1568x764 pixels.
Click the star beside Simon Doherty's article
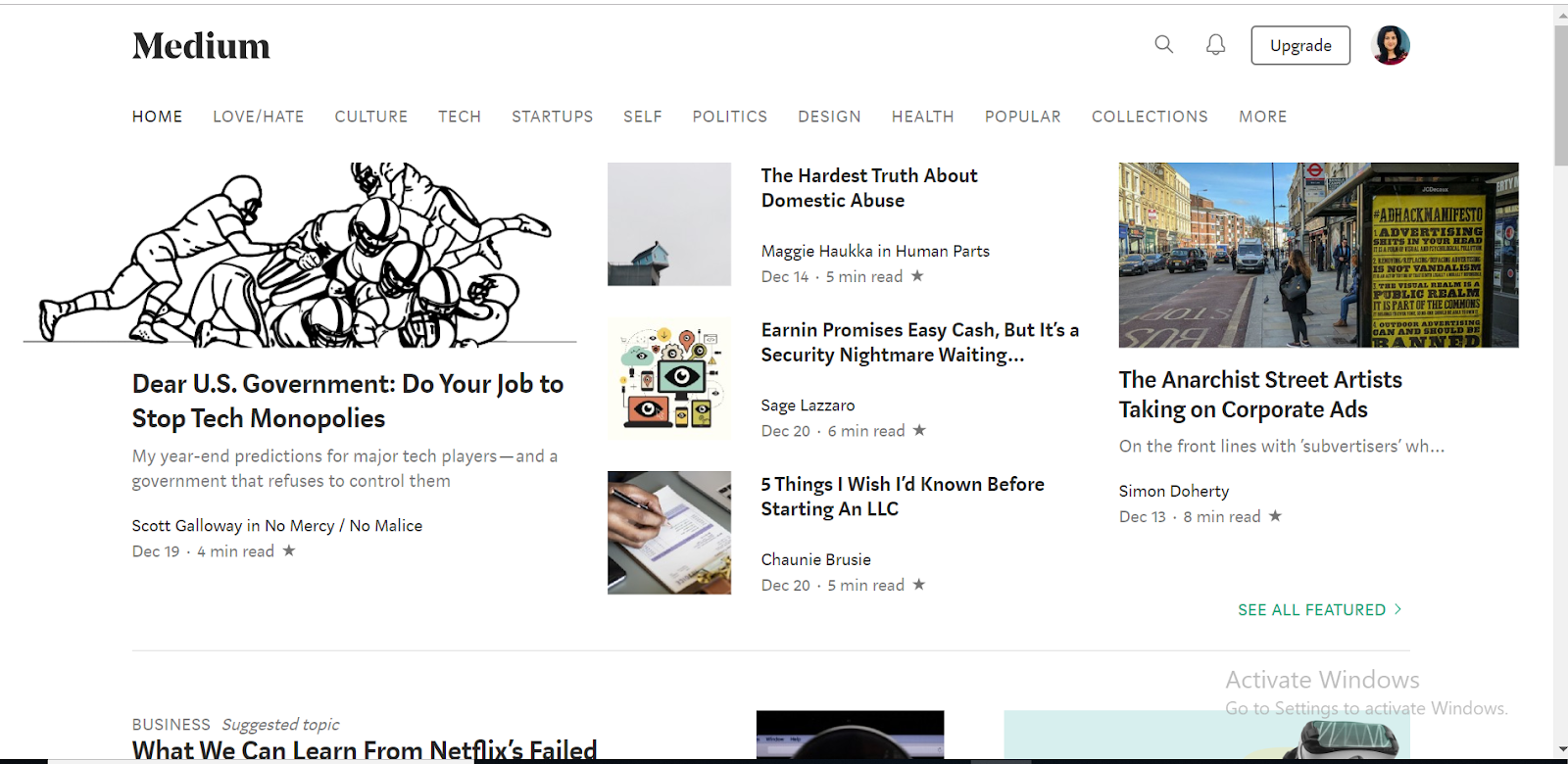[x=1275, y=516]
